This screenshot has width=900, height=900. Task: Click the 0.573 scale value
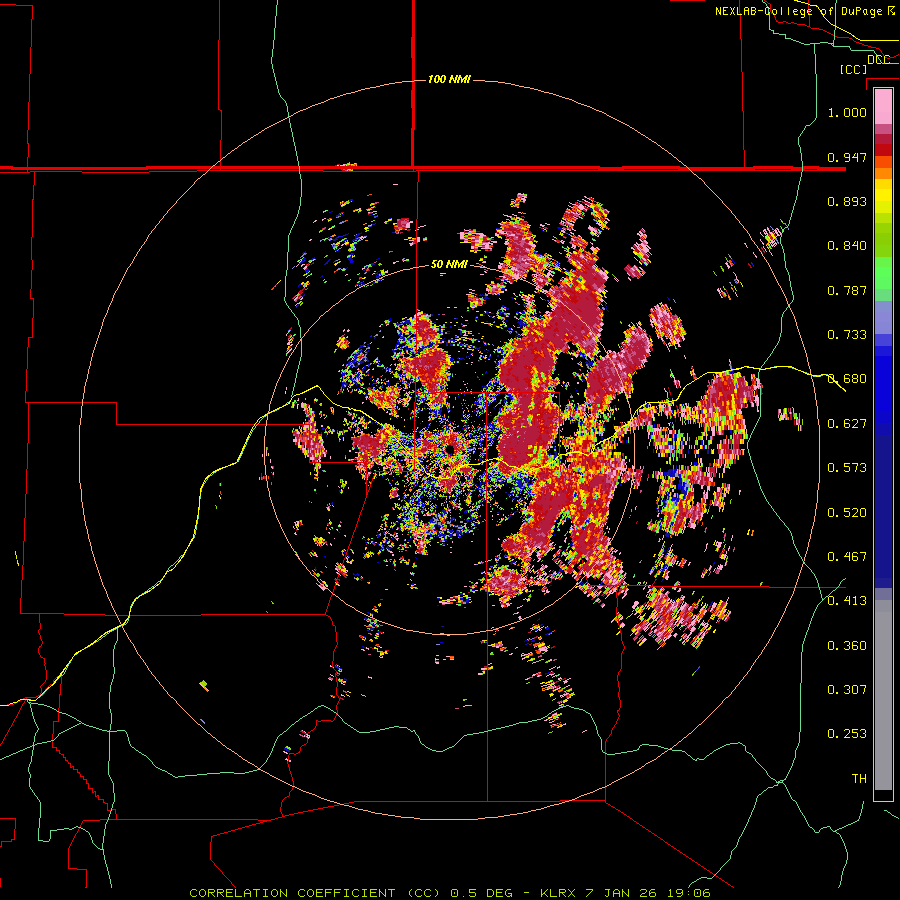pyautogui.click(x=847, y=468)
